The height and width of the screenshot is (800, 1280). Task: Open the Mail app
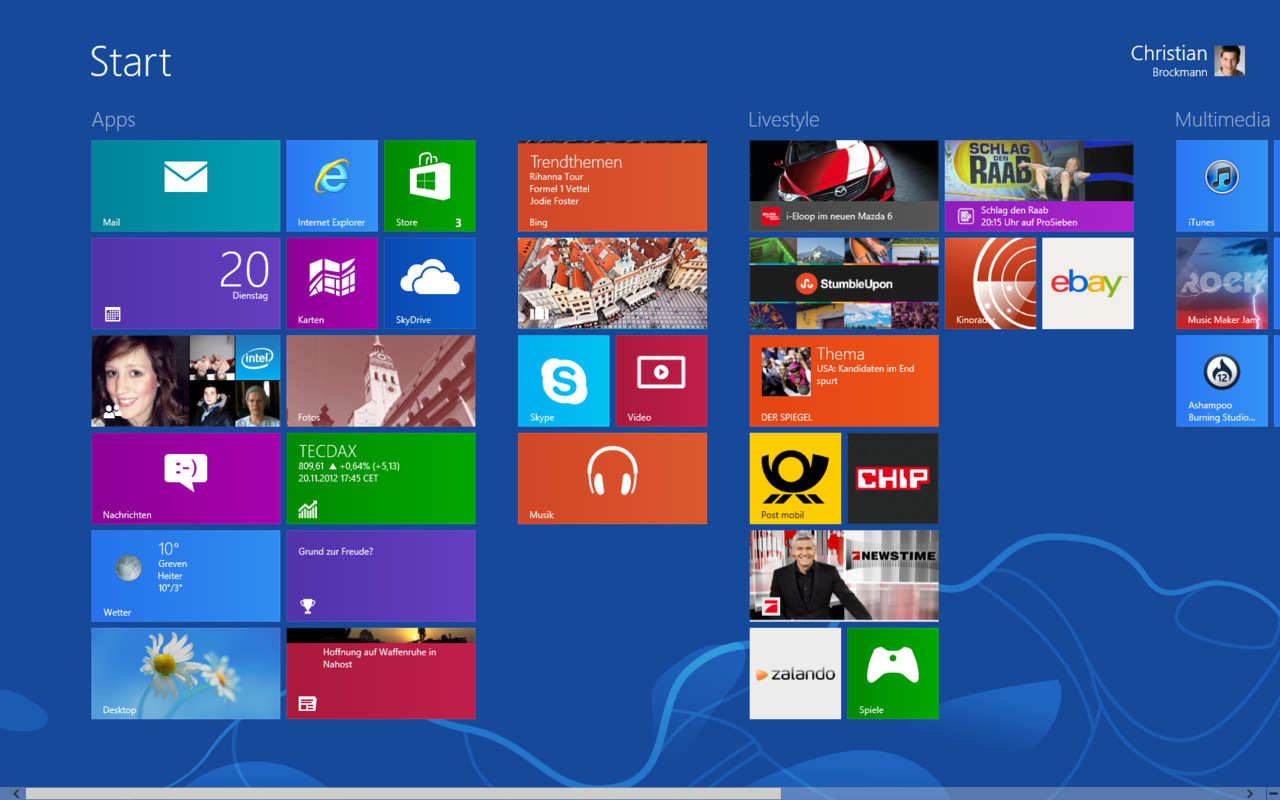pyautogui.click(x=185, y=185)
